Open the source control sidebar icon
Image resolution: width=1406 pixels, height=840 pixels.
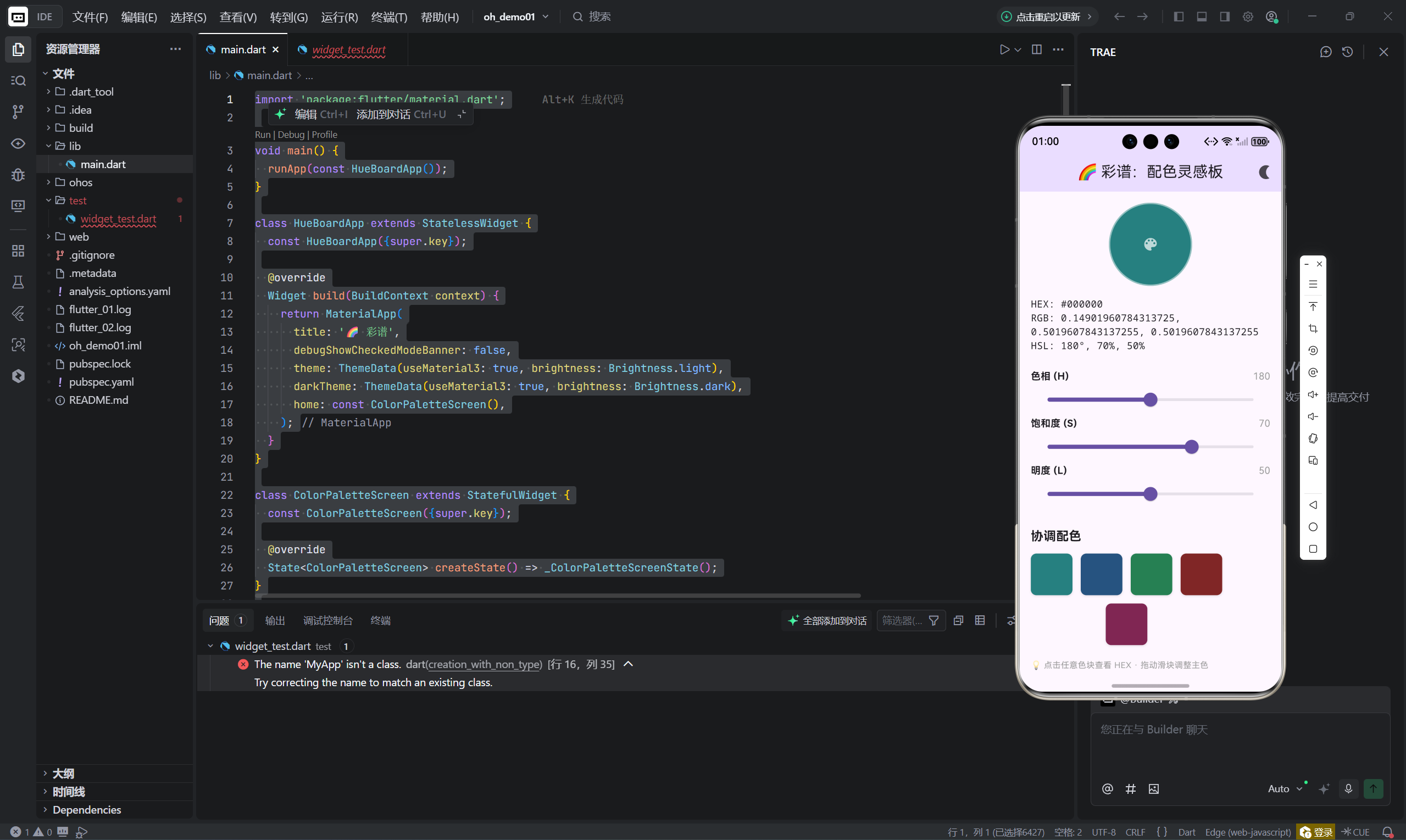pos(18,112)
